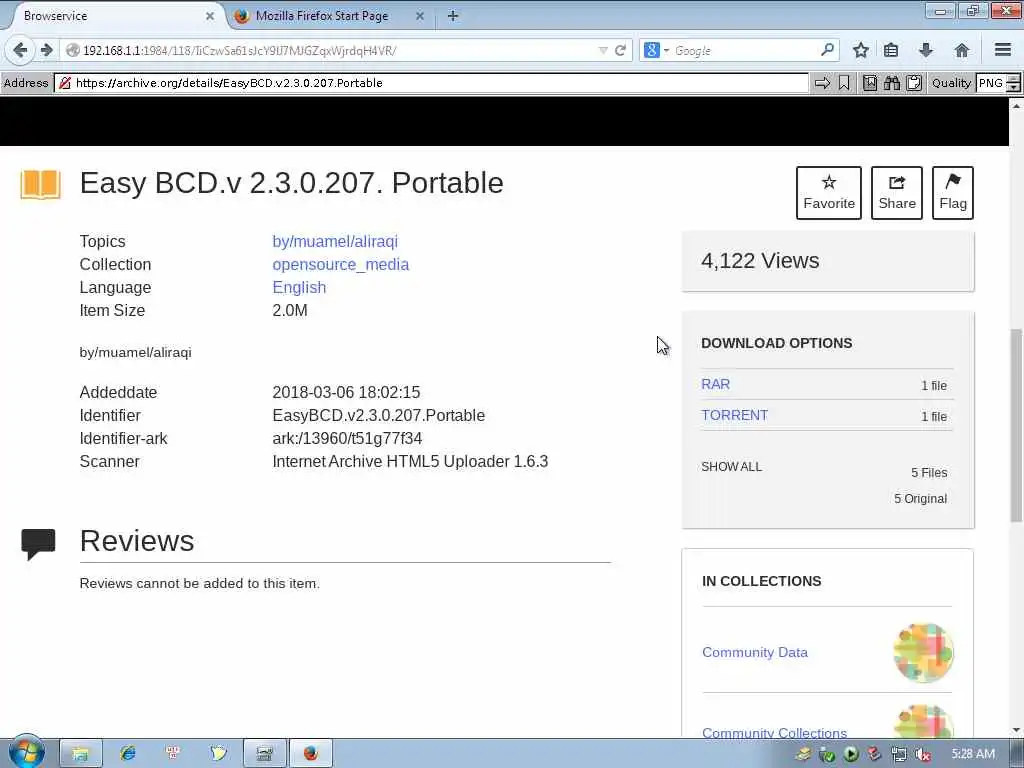Open the English language link
The height and width of the screenshot is (768, 1024).
tap(299, 287)
